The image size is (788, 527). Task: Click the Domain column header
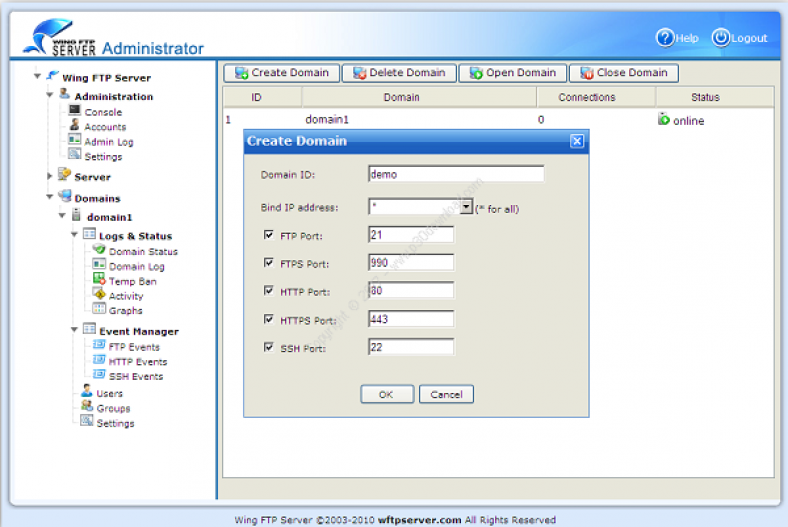(x=419, y=97)
